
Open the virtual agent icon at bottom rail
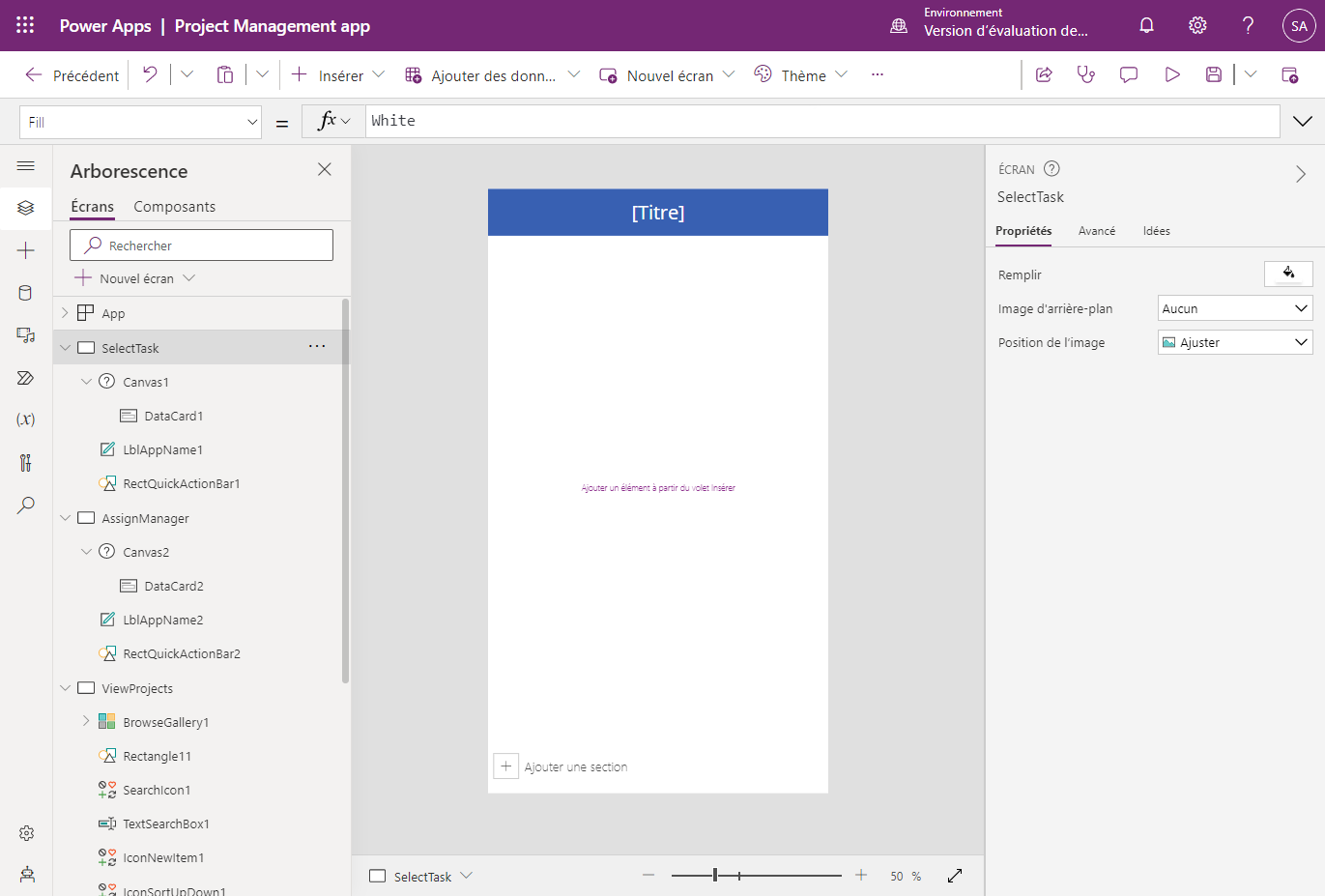[x=27, y=874]
